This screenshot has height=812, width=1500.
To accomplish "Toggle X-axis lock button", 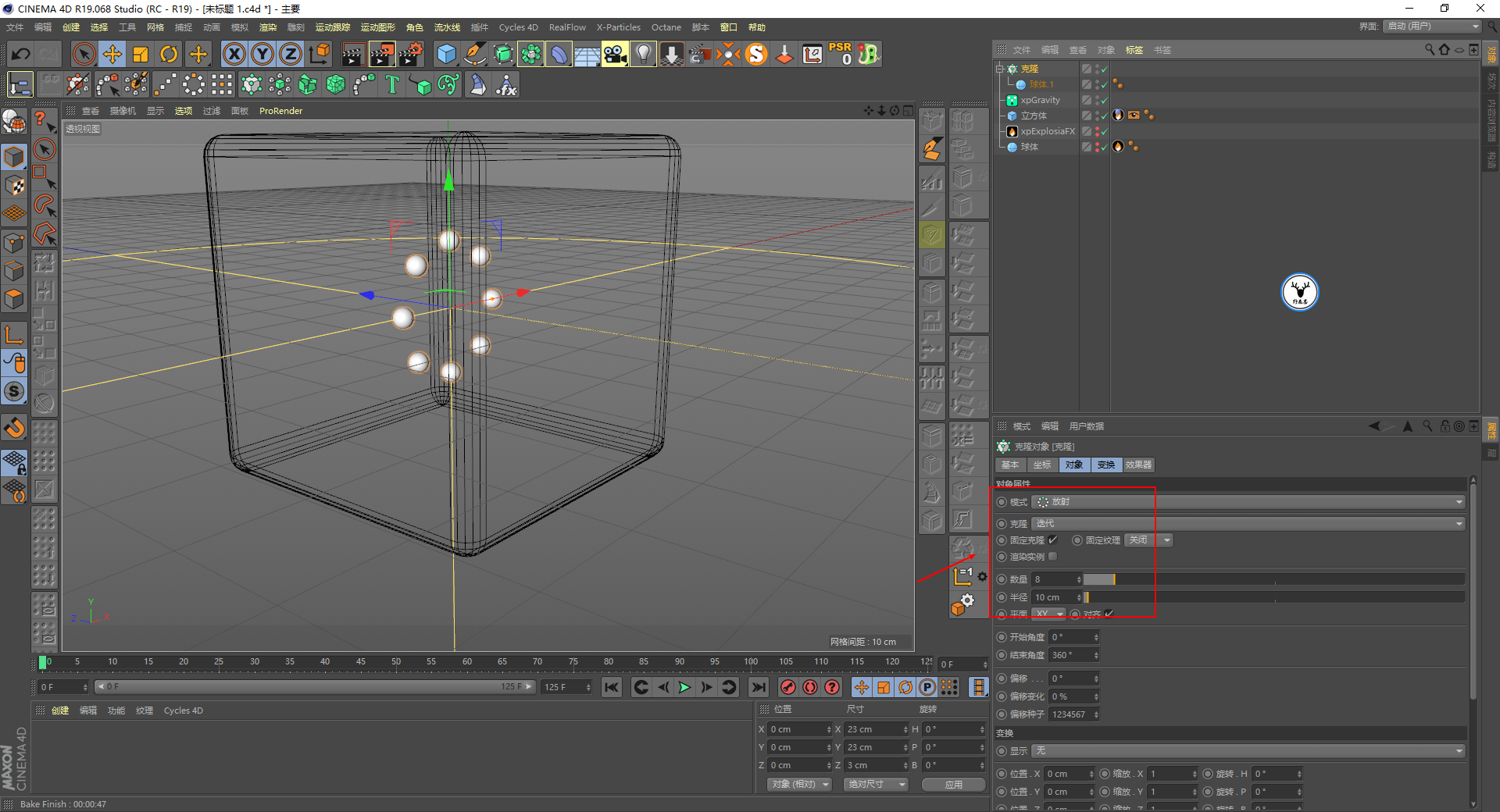I will tap(234, 54).
